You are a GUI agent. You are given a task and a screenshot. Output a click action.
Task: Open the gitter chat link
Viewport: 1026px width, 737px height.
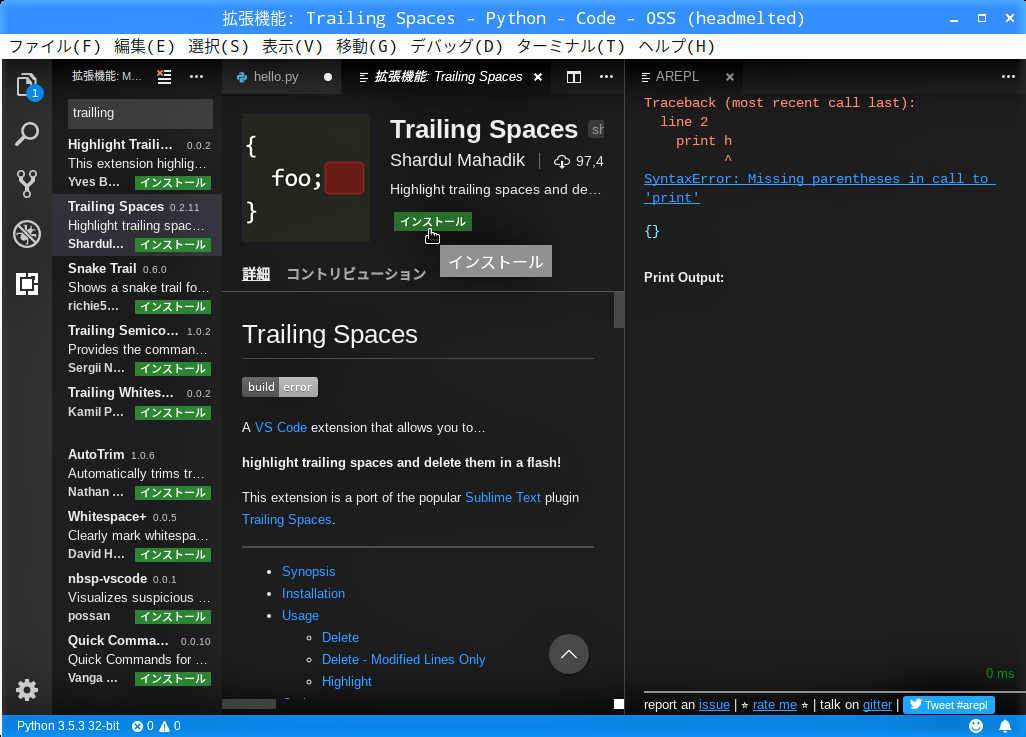[877, 705]
